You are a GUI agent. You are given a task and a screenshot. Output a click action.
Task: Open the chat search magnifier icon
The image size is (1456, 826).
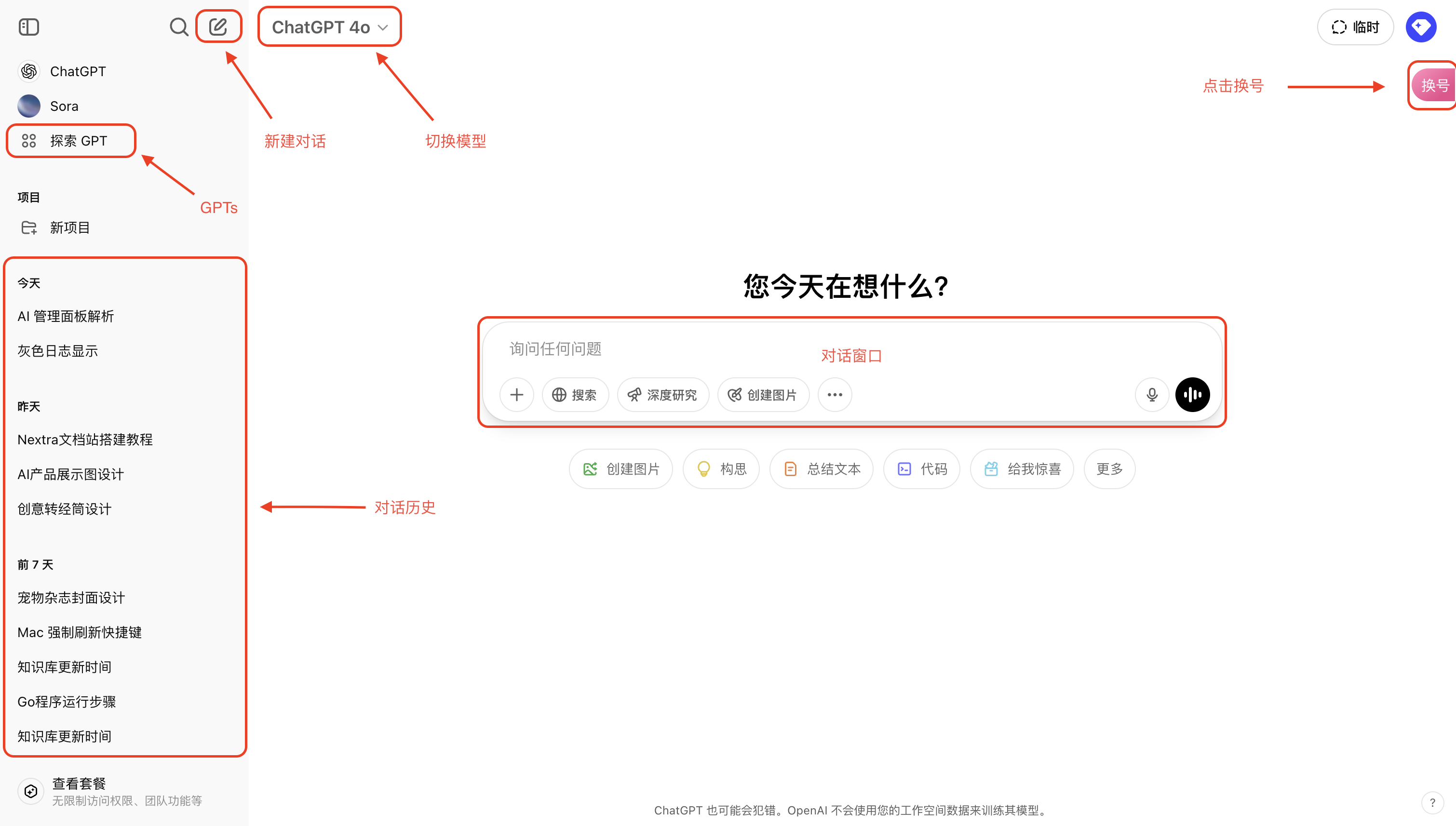tap(179, 27)
